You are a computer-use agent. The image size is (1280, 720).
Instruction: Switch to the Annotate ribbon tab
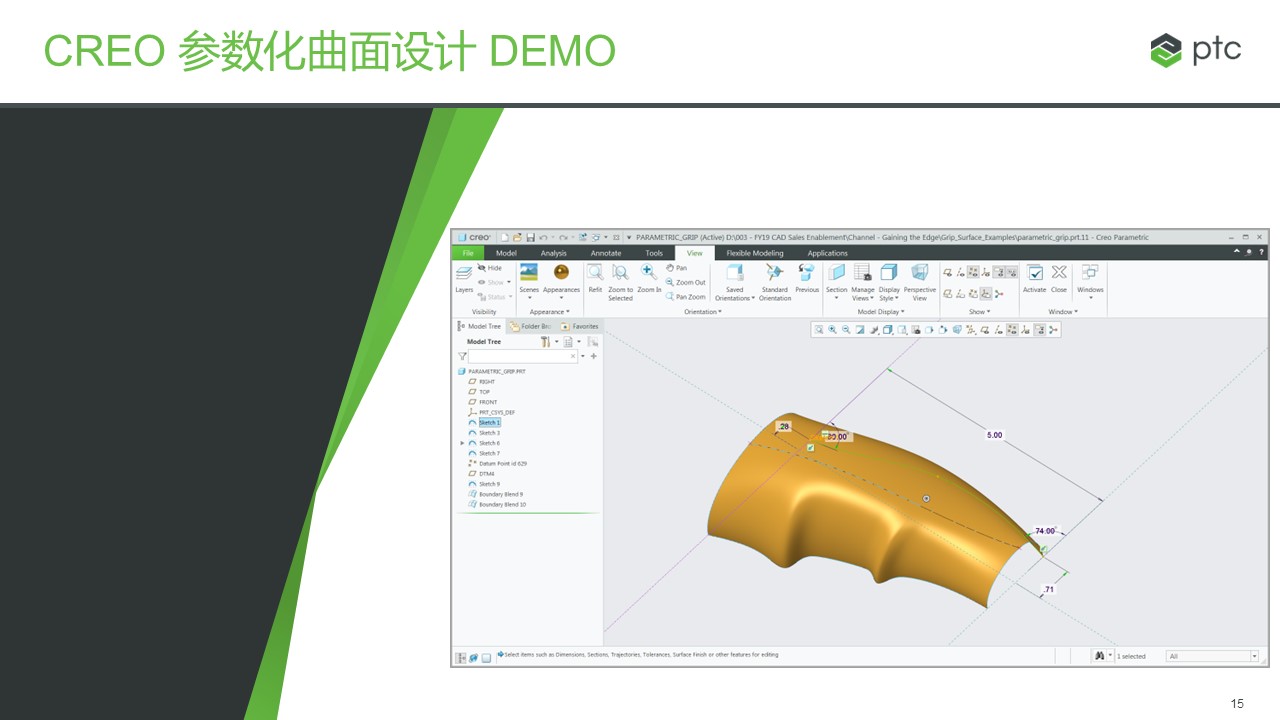pos(606,253)
